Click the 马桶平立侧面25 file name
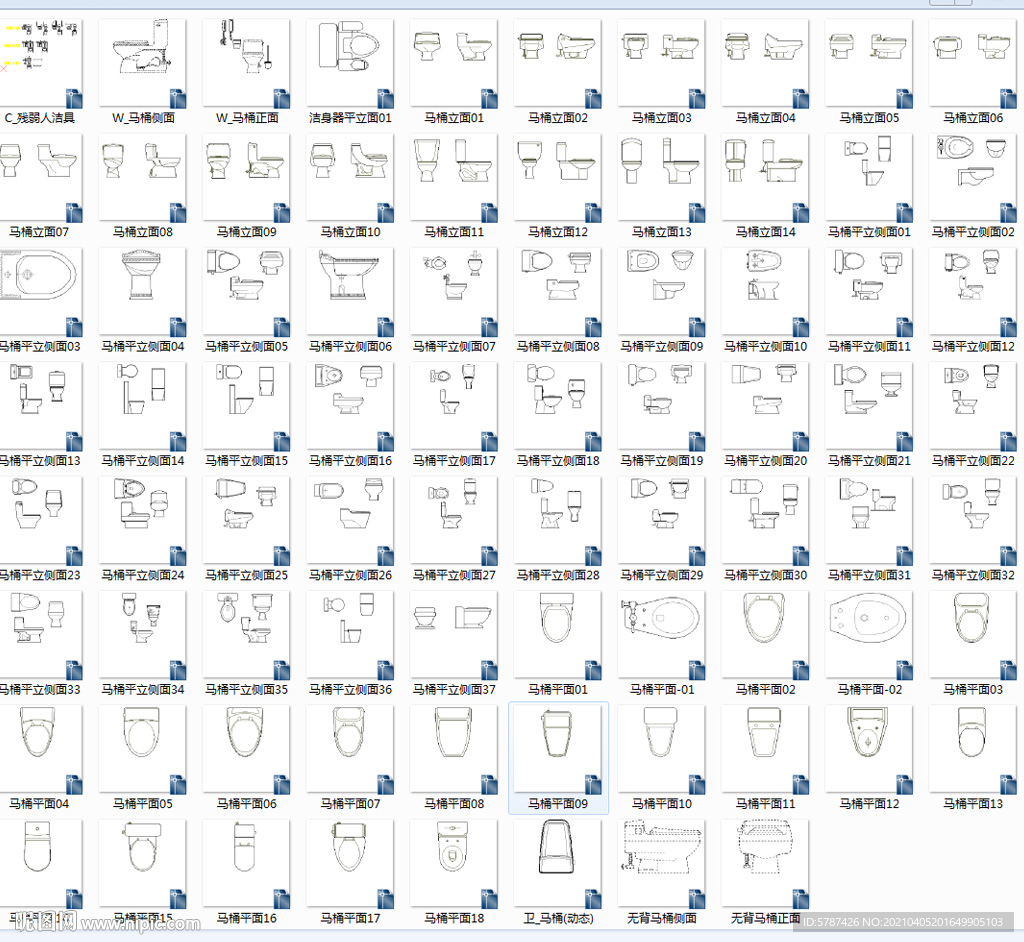The width and height of the screenshot is (1024, 942). (x=247, y=575)
